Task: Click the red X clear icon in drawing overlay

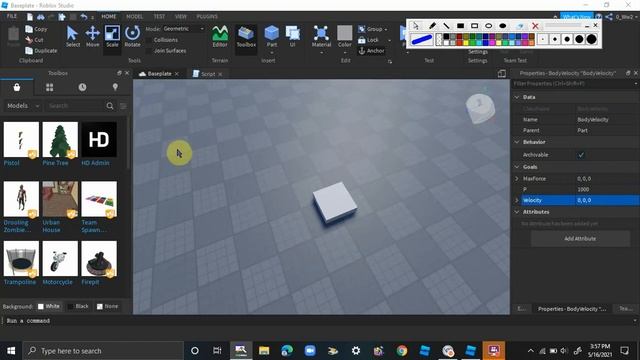Action: pyautogui.click(x=535, y=26)
